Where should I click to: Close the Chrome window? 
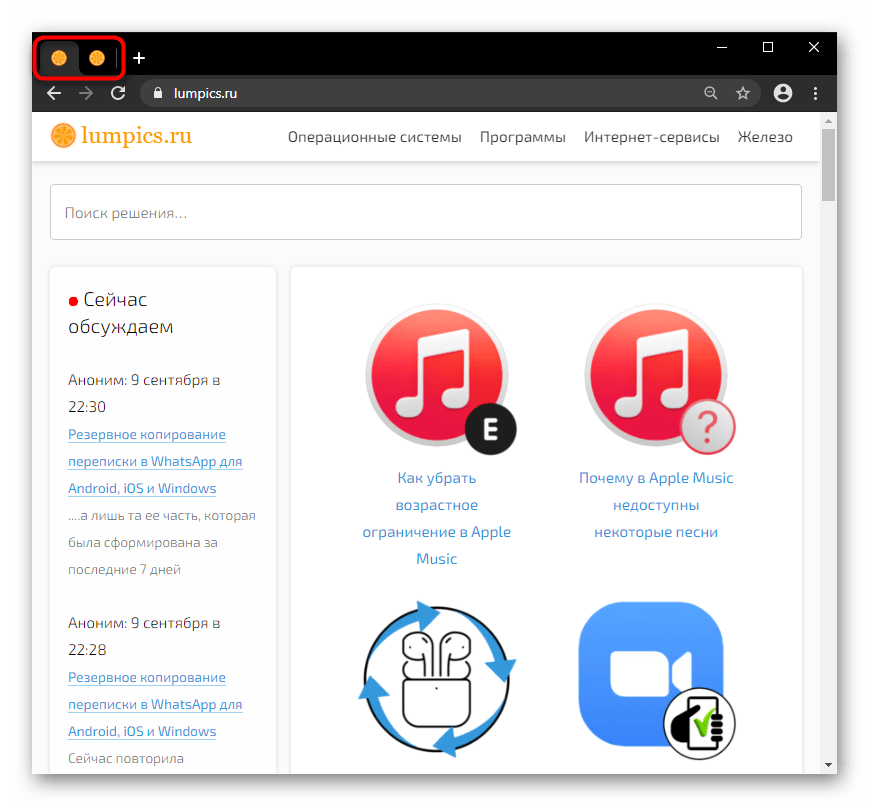pyautogui.click(x=814, y=48)
